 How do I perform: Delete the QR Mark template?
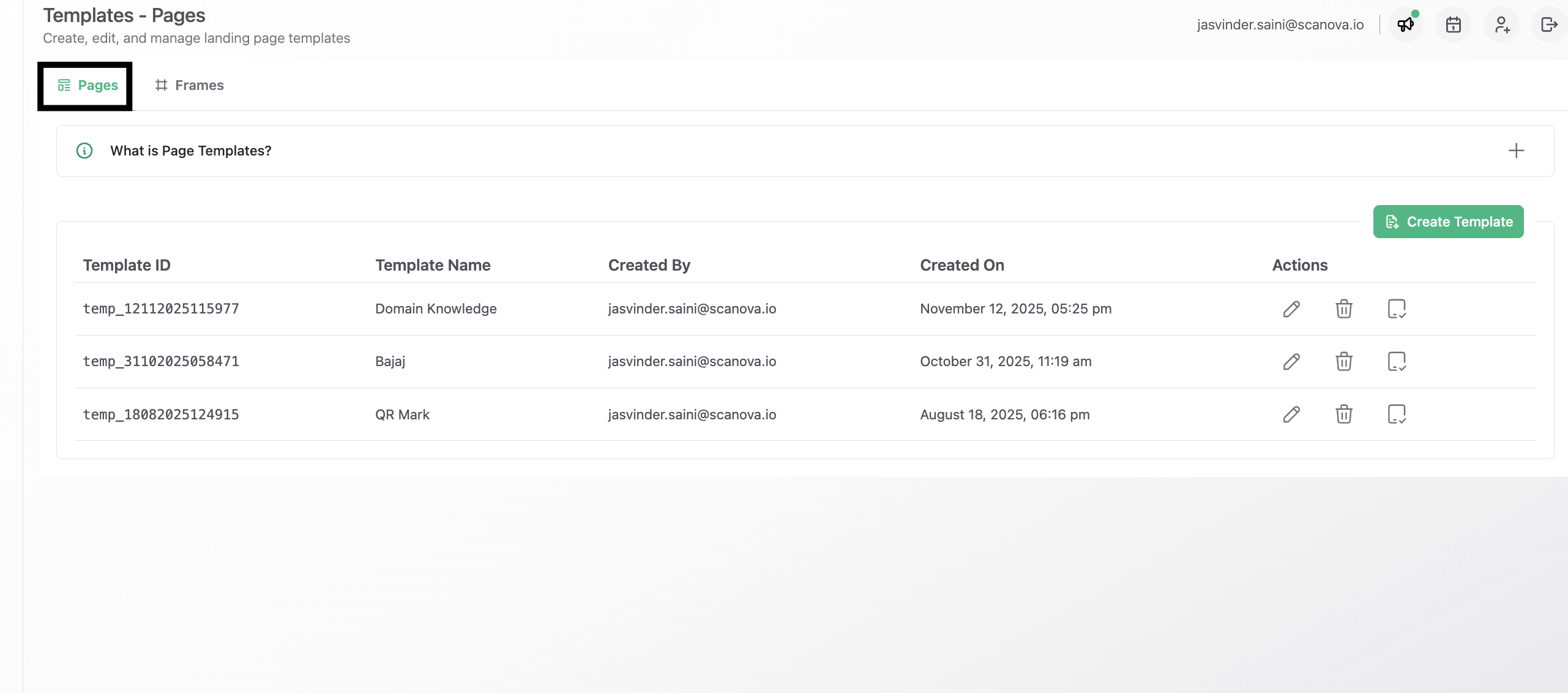coord(1344,414)
